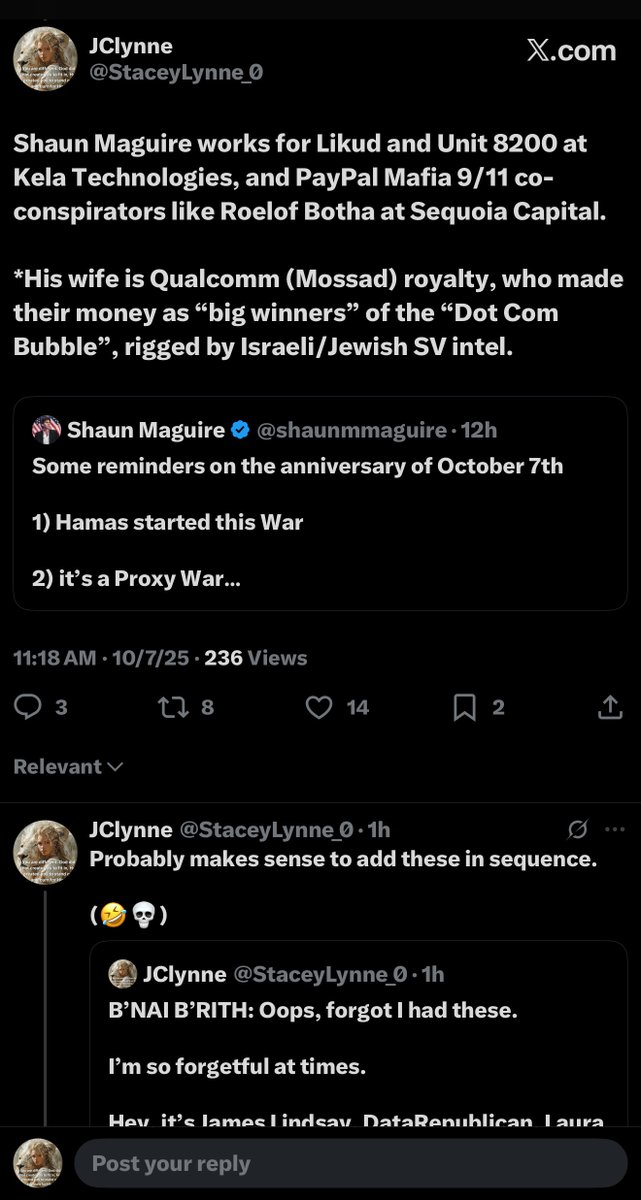Screen dimensions: 641x1200
Task: Click Shaun Maguire's small avatar
Action: click(46, 431)
